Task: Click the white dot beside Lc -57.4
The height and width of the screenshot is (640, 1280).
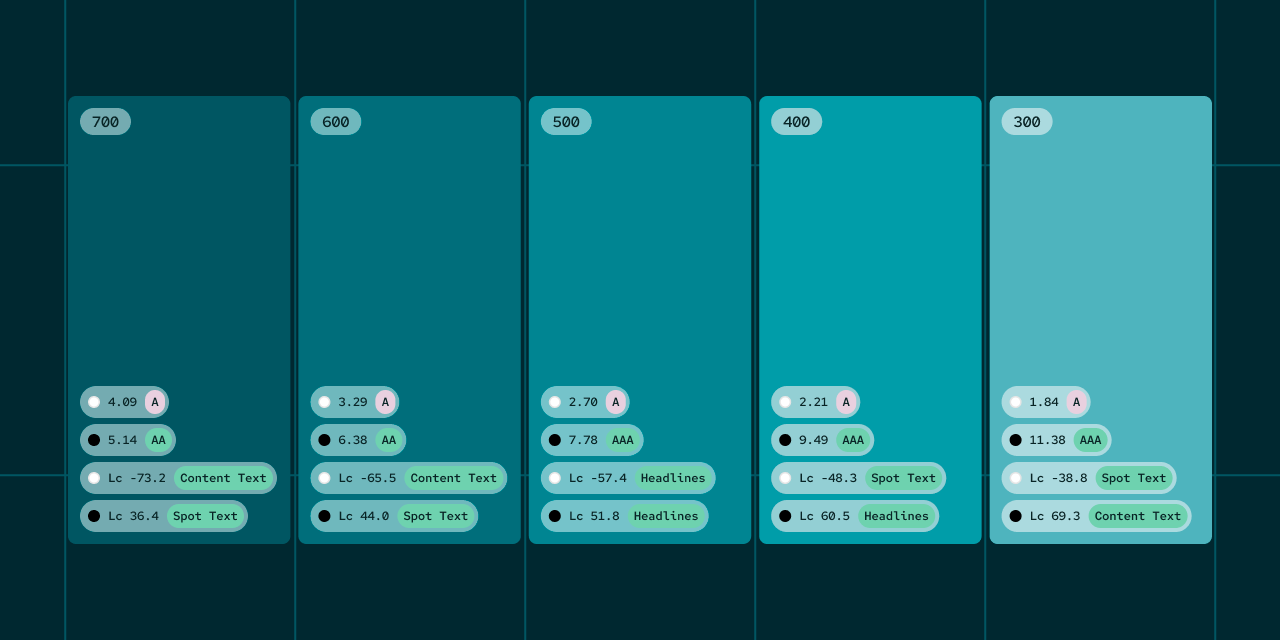Action: [x=555, y=478]
